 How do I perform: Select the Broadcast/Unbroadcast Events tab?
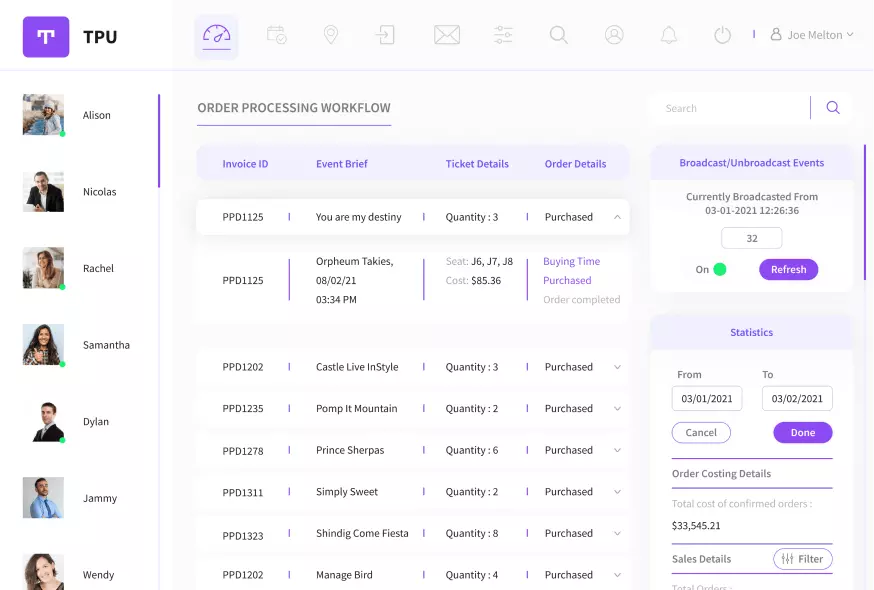pos(751,163)
